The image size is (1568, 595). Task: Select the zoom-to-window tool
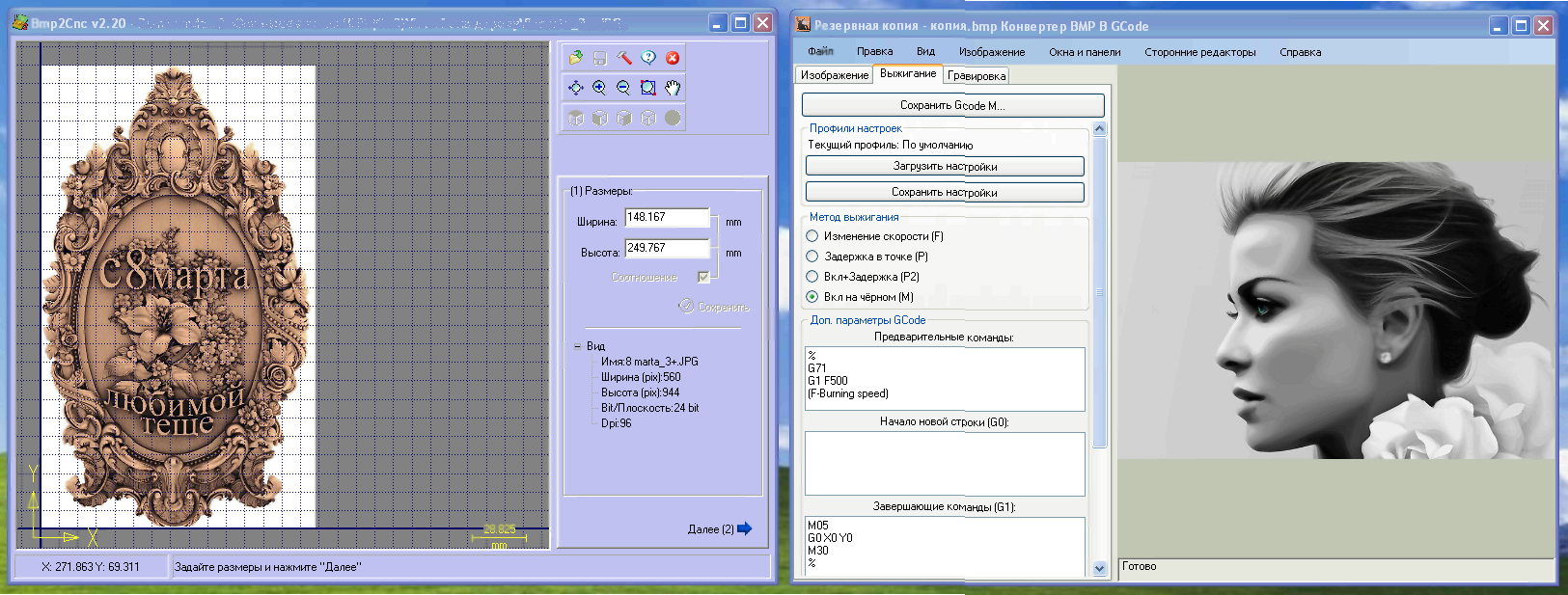click(x=648, y=88)
